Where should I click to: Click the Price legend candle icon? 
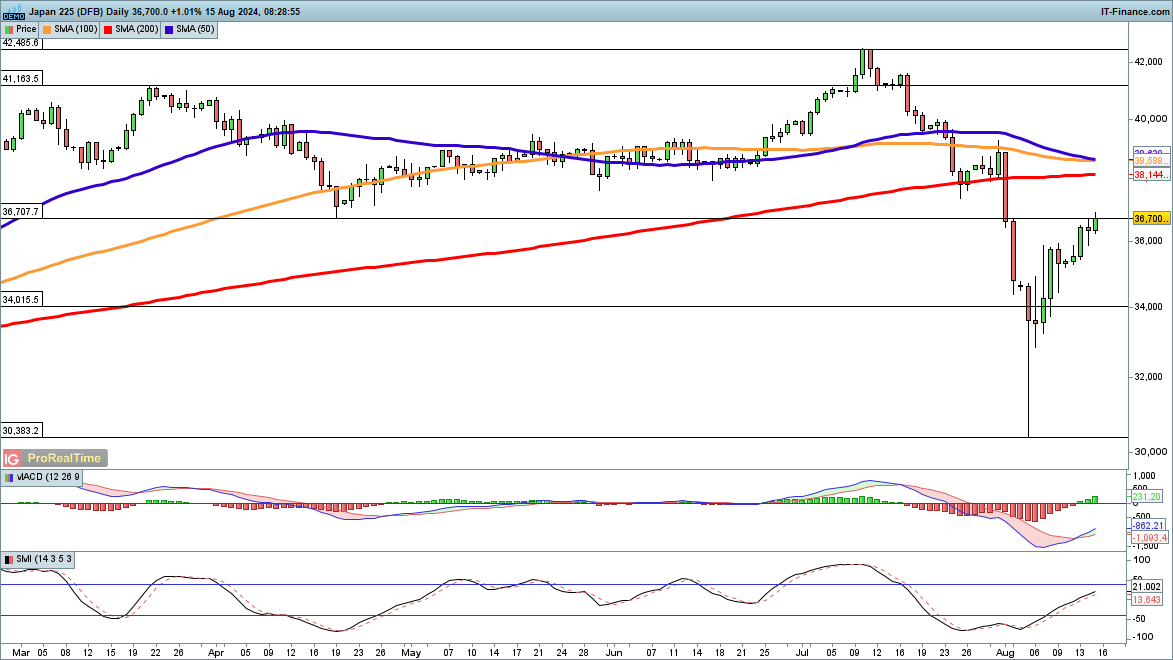pos(9,30)
